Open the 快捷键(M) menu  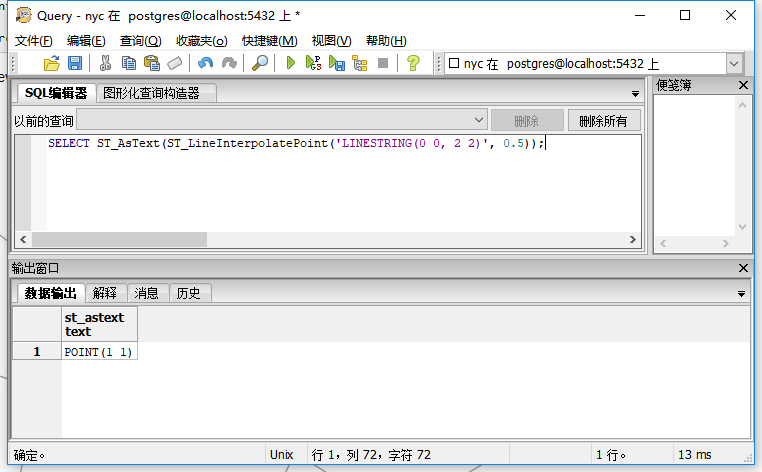pos(270,41)
